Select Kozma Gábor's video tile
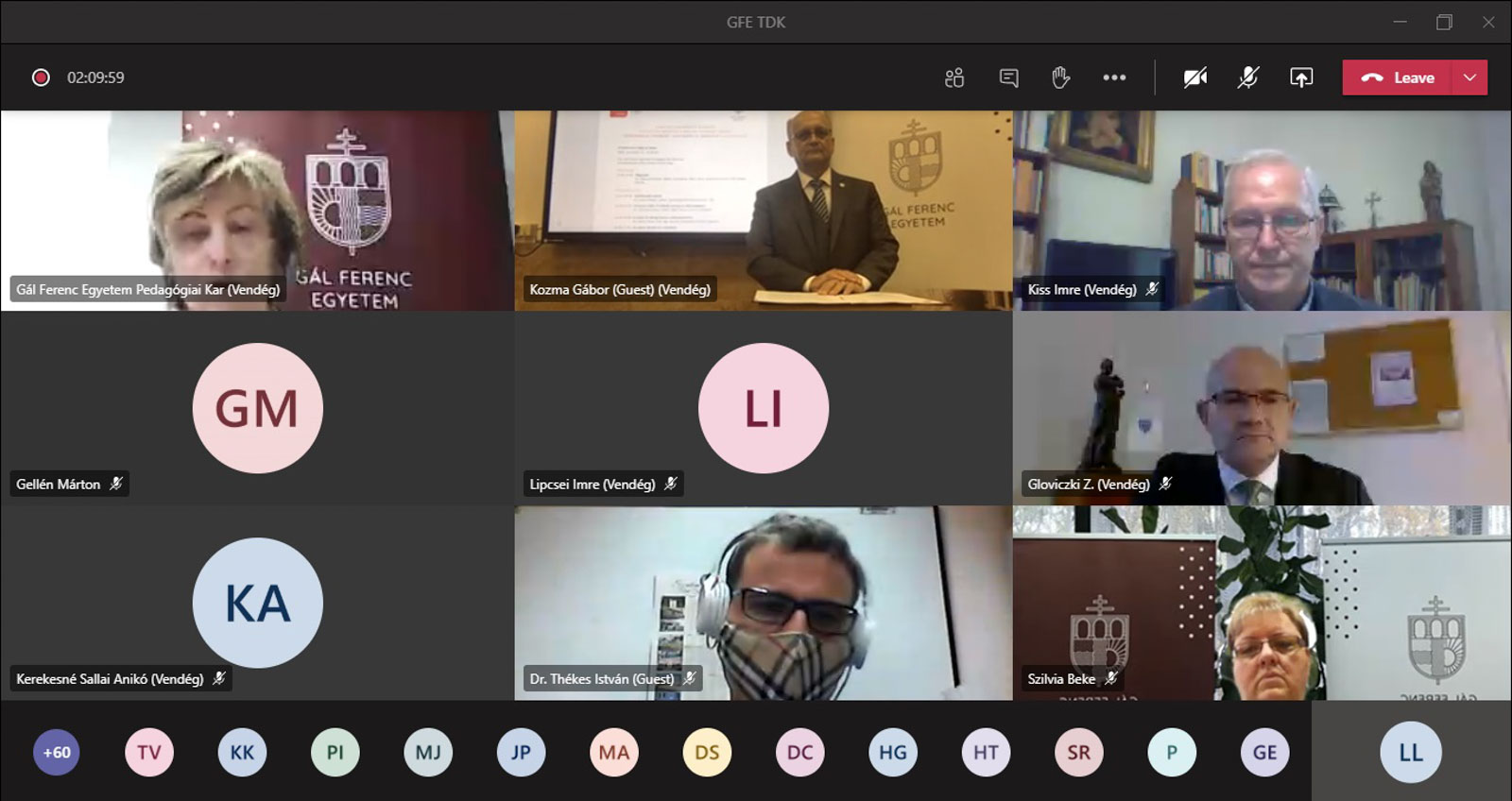Viewport: 1512px width, 801px height. coord(763,210)
